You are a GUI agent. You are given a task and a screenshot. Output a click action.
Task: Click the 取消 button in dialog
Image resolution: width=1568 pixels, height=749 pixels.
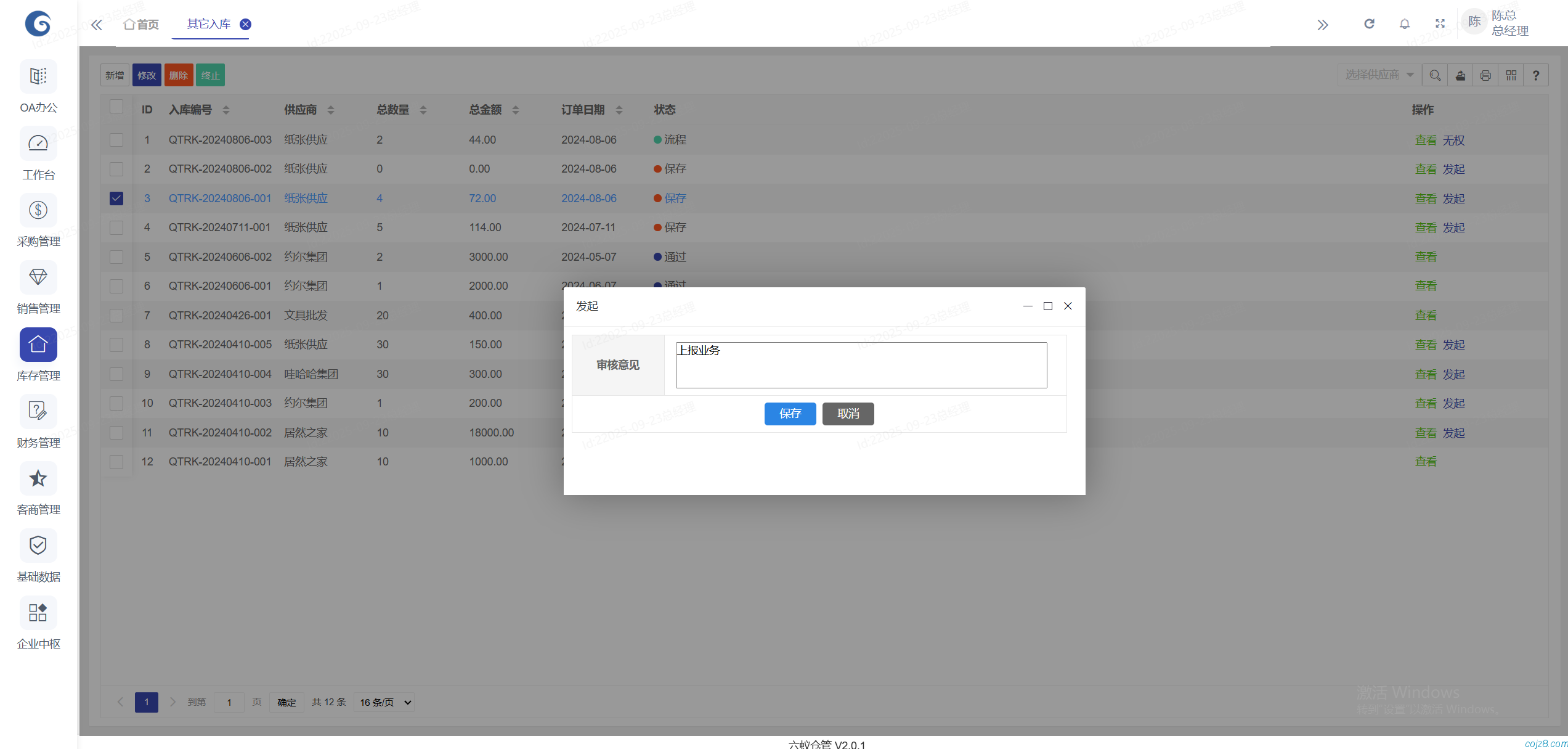(x=848, y=414)
